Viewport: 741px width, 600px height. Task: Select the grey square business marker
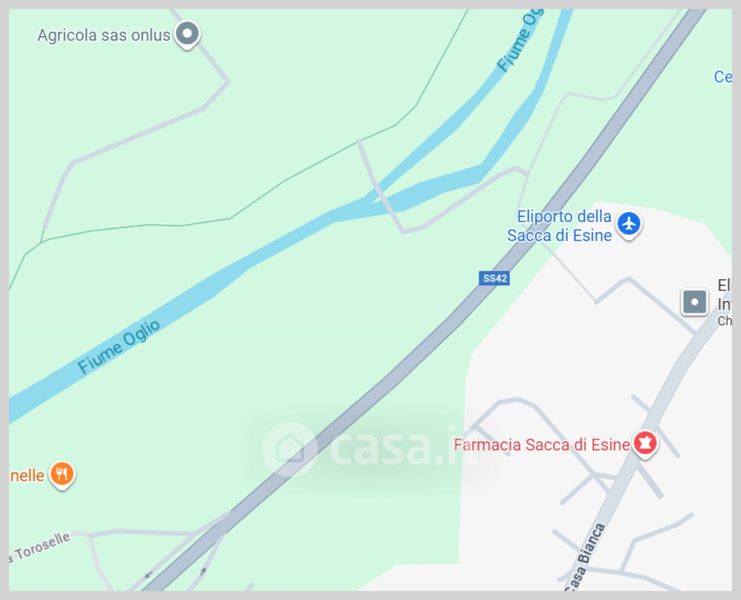click(694, 302)
